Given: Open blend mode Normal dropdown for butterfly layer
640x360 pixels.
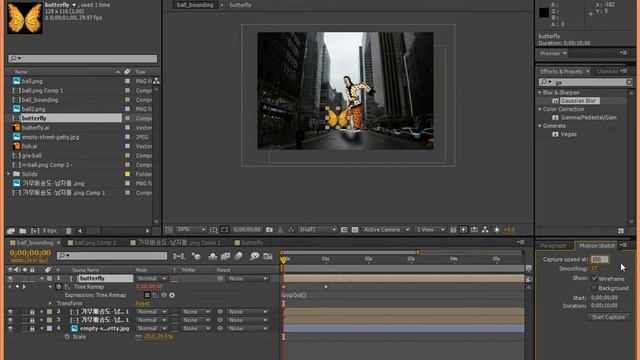Looking at the screenshot, I should coord(151,278).
